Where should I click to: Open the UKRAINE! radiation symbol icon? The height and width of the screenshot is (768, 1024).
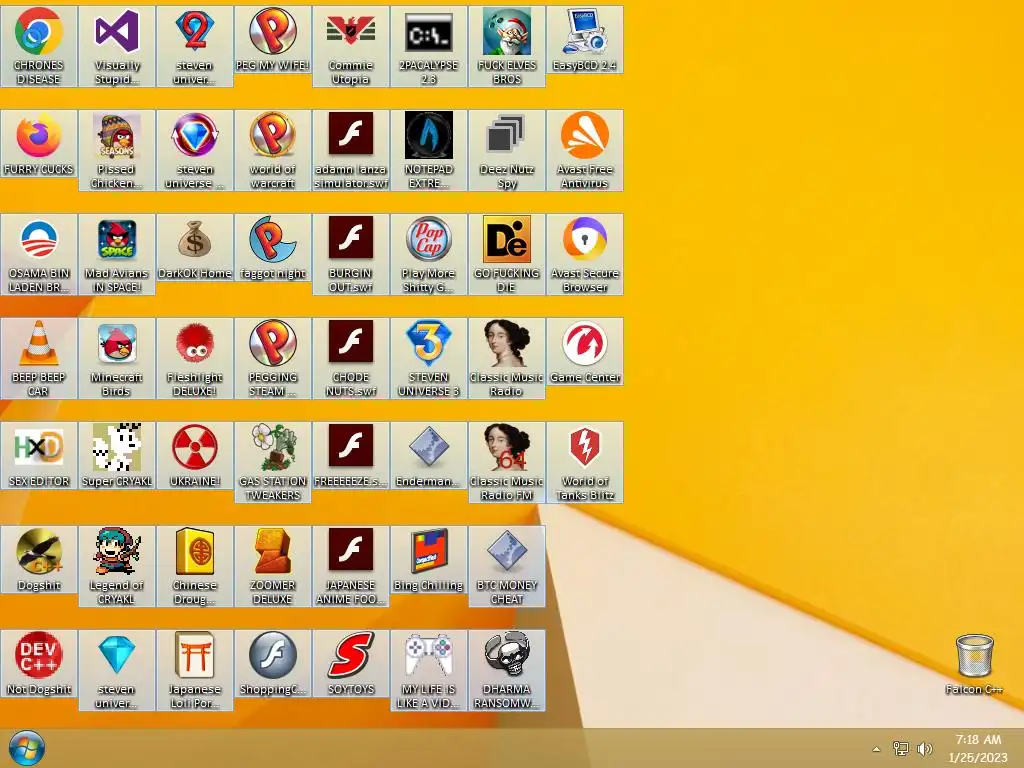[x=195, y=455]
